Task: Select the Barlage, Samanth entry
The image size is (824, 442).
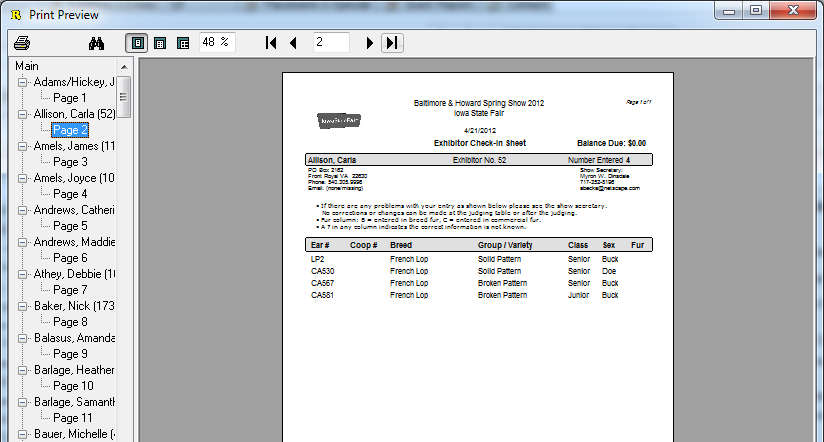Action: coord(74,403)
